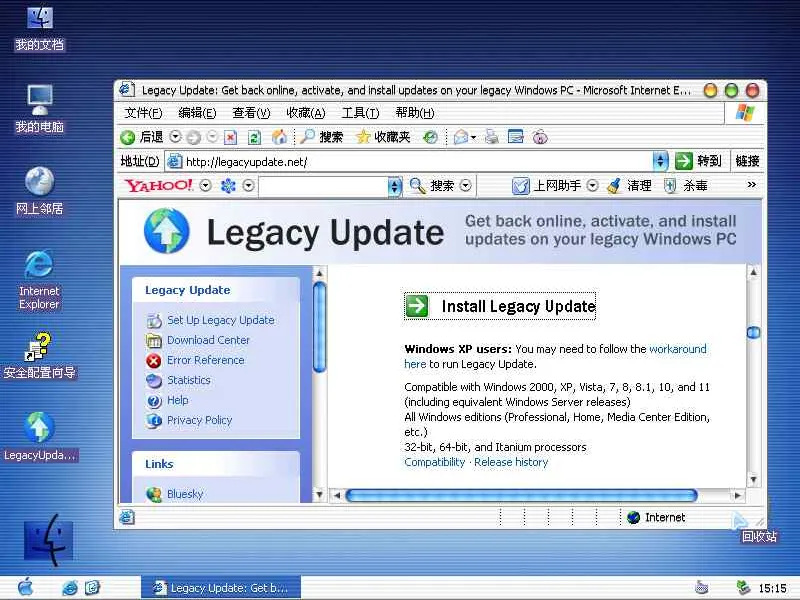Screen dimensions: 800x600
Task: Open Yahoo search box history dropdown
Action: [394, 186]
